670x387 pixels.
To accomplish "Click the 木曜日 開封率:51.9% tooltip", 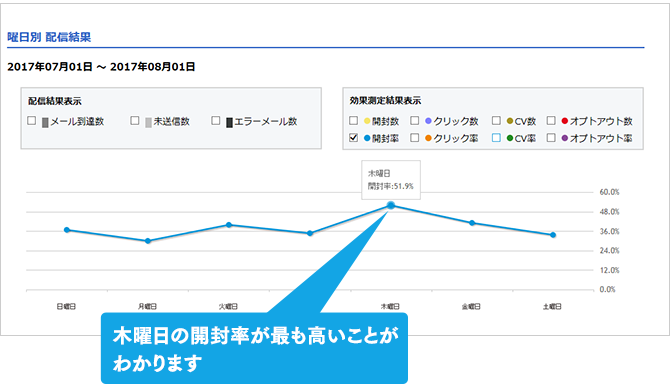I will (391, 180).
